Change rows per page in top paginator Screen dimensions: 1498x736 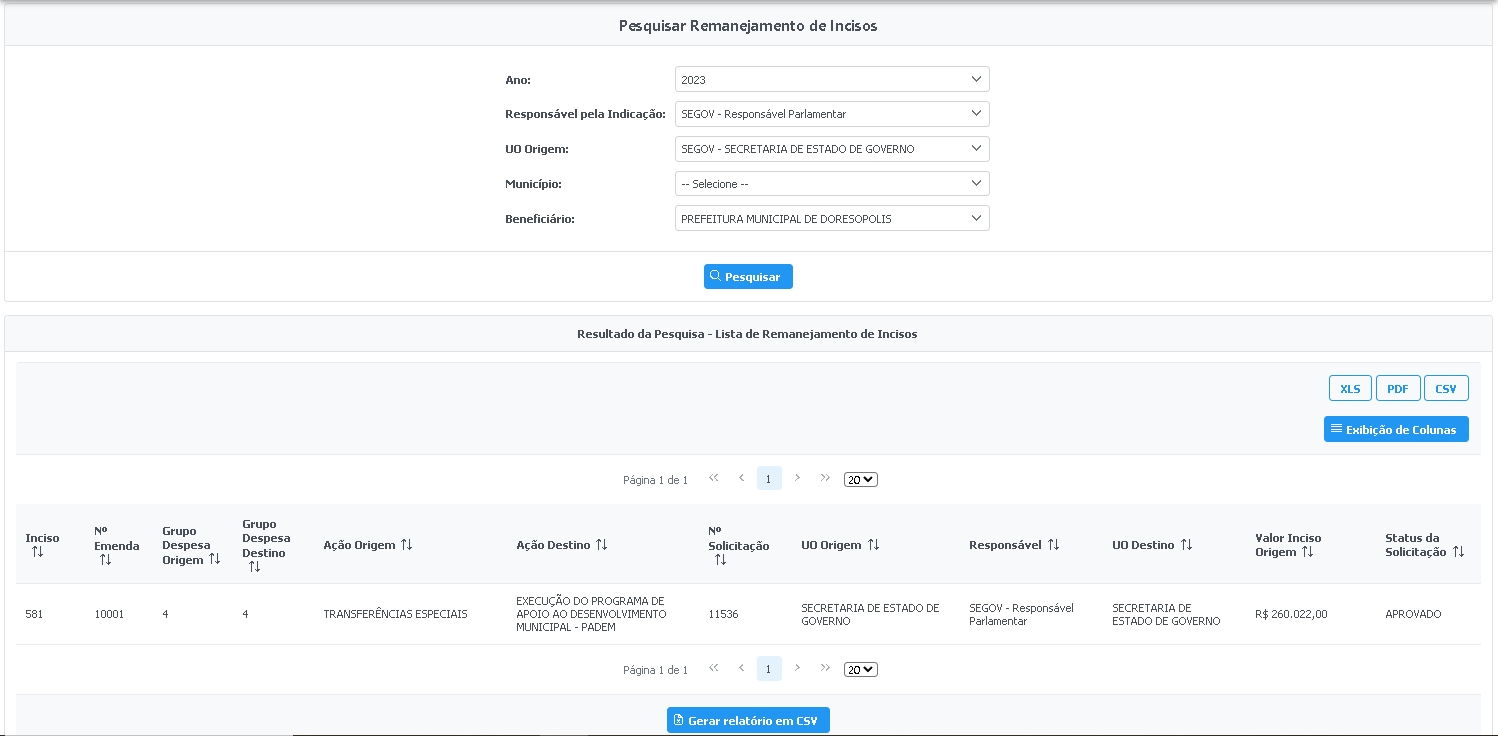pos(860,480)
